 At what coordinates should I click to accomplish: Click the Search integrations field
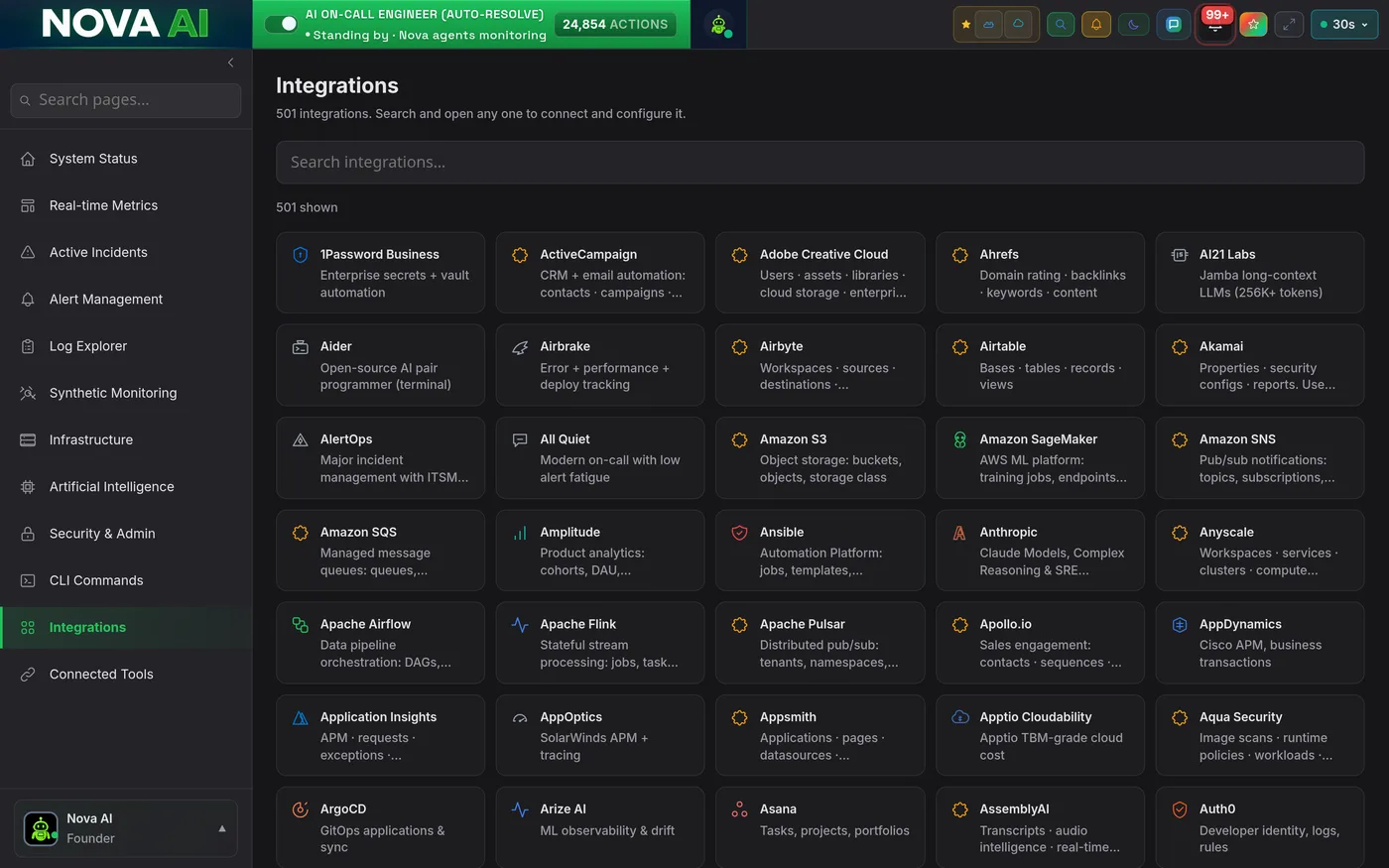[x=820, y=162]
